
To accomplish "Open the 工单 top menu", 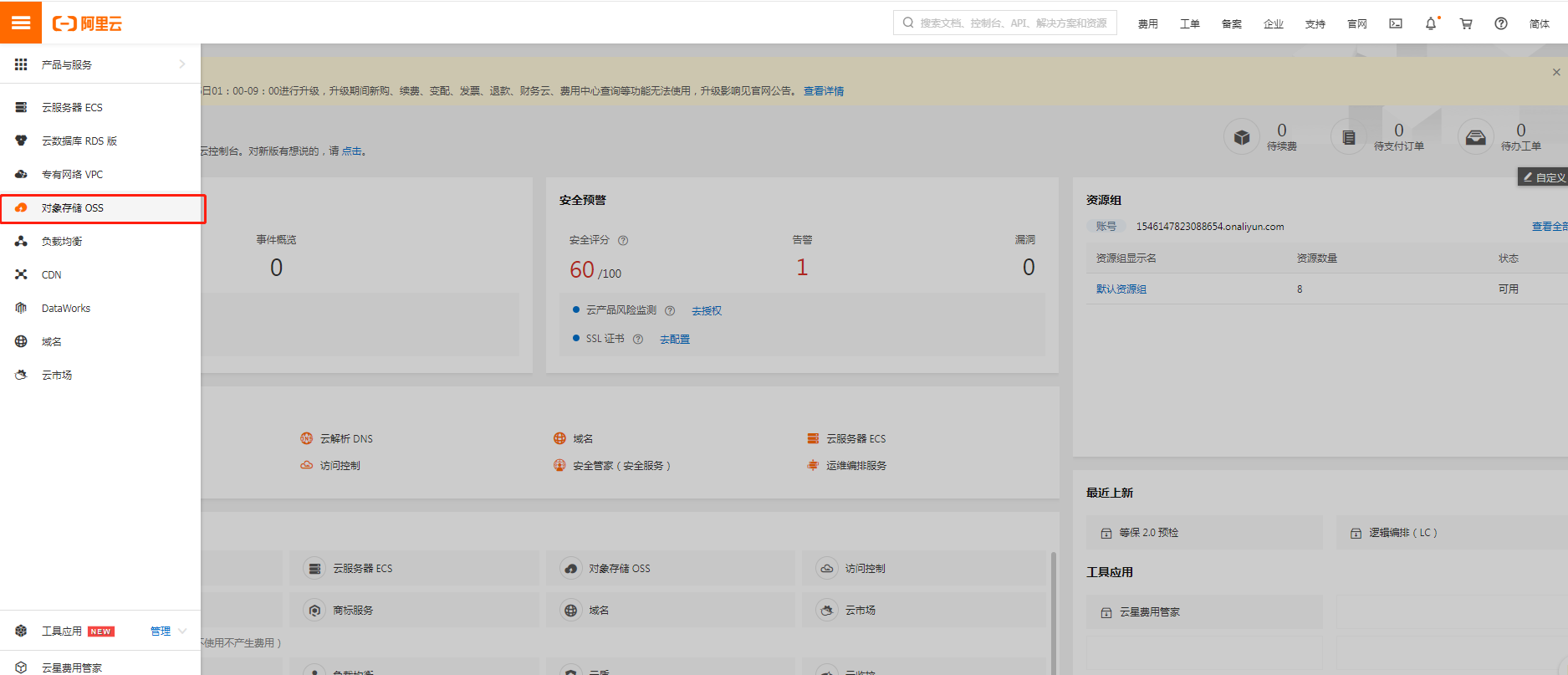I will click(x=1190, y=23).
